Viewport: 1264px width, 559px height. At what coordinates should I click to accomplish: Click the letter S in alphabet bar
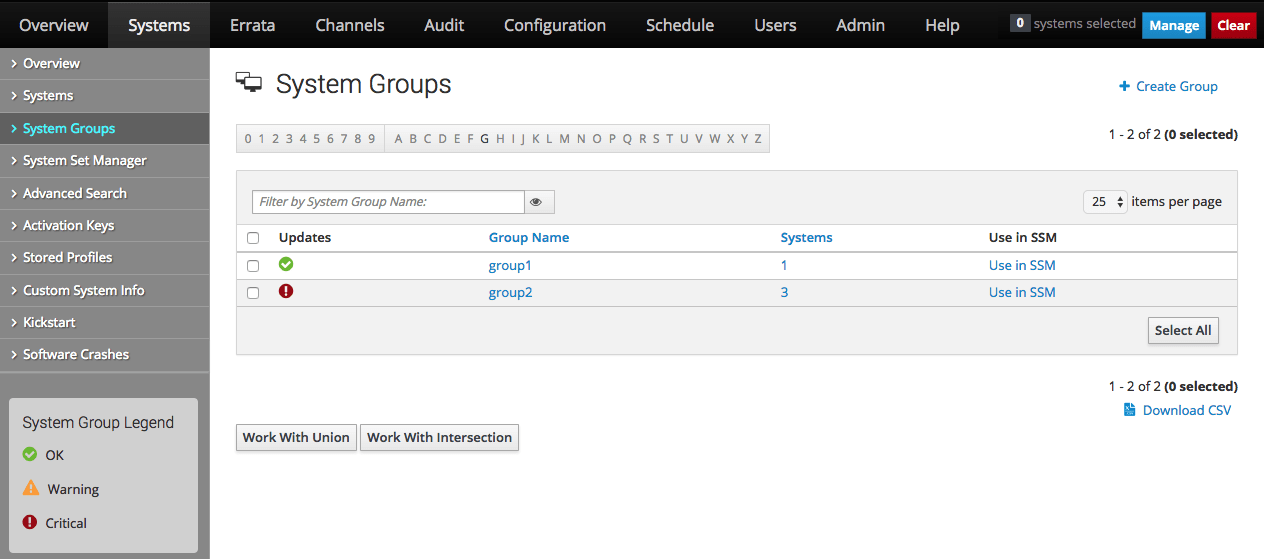click(656, 139)
